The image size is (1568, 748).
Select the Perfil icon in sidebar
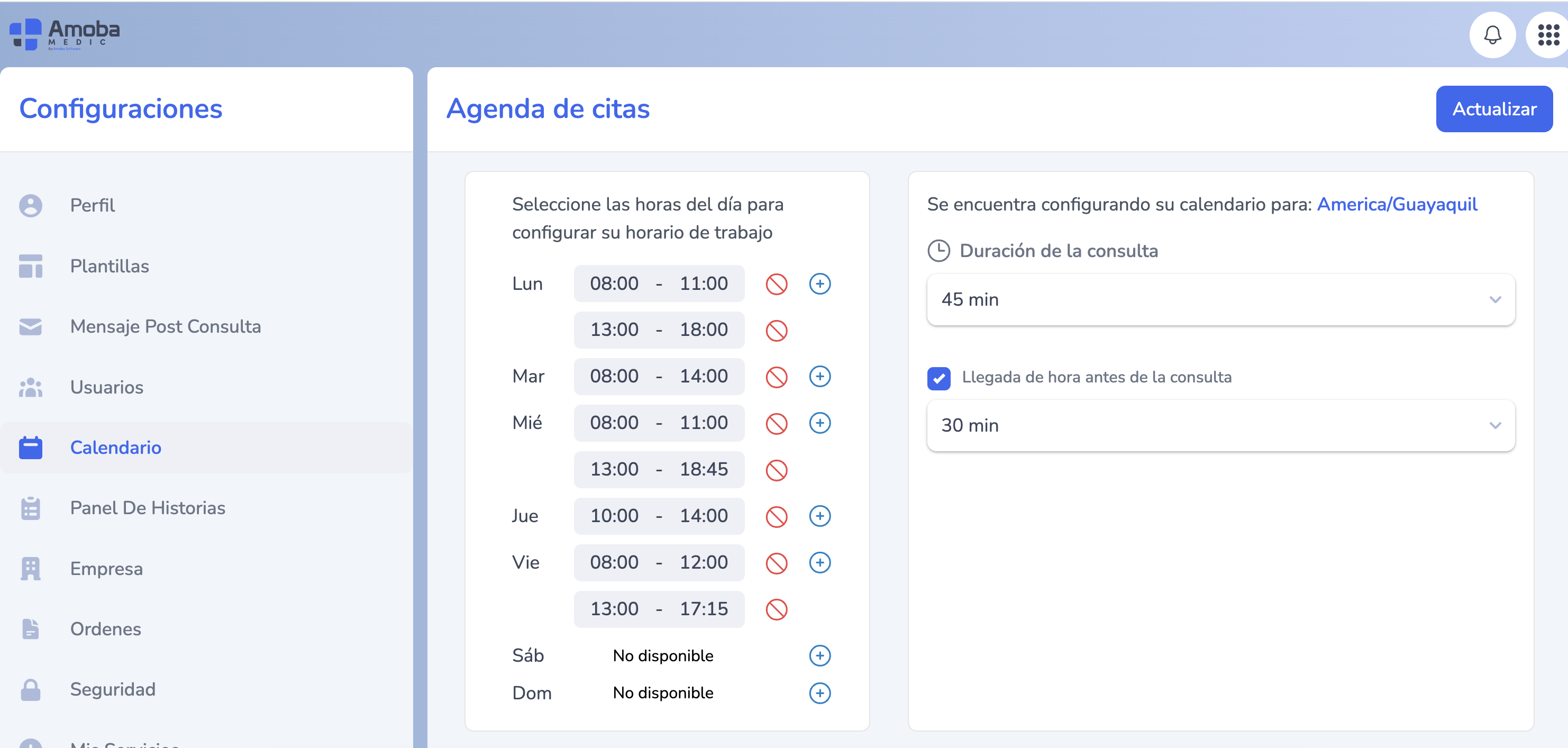click(x=30, y=205)
